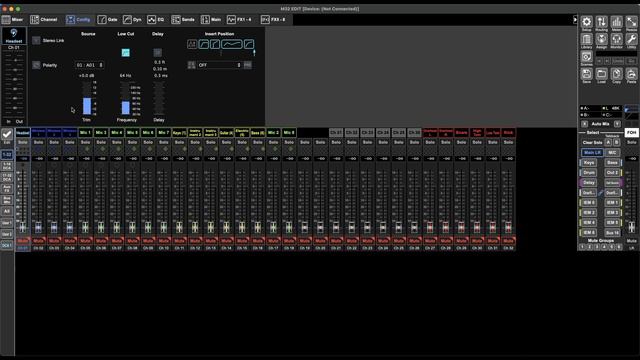
Task: Click the insert grid icon beside OFF
Action: [x=191, y=65]
